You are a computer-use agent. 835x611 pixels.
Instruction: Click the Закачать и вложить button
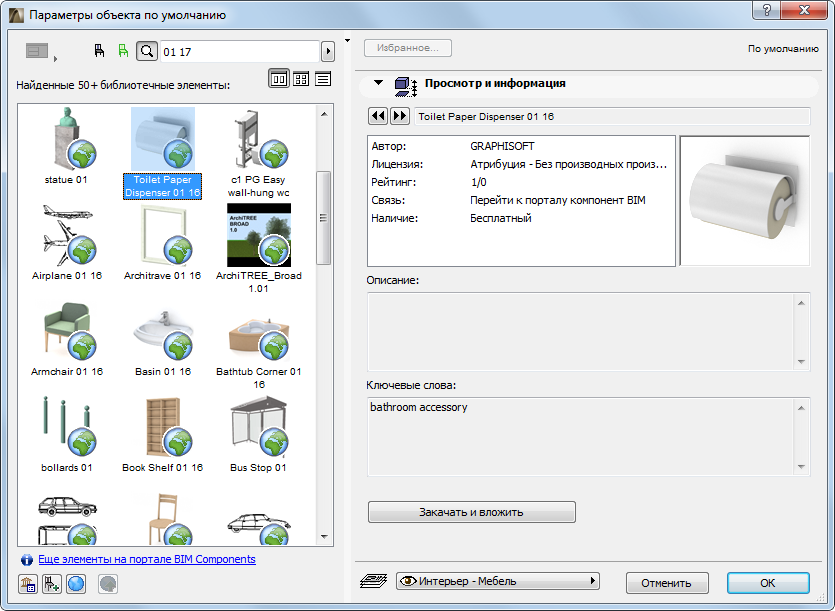(471, 512)
